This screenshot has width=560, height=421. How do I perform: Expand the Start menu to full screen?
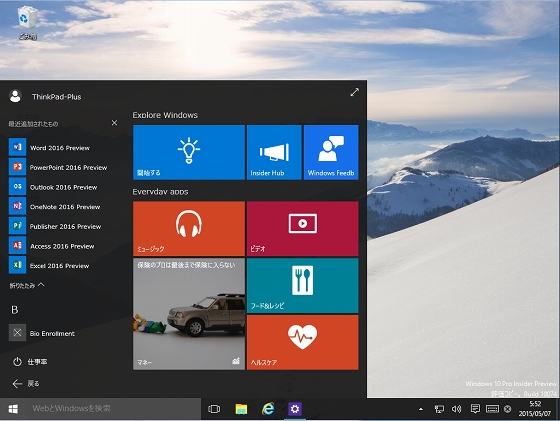(x=354, y=92)
